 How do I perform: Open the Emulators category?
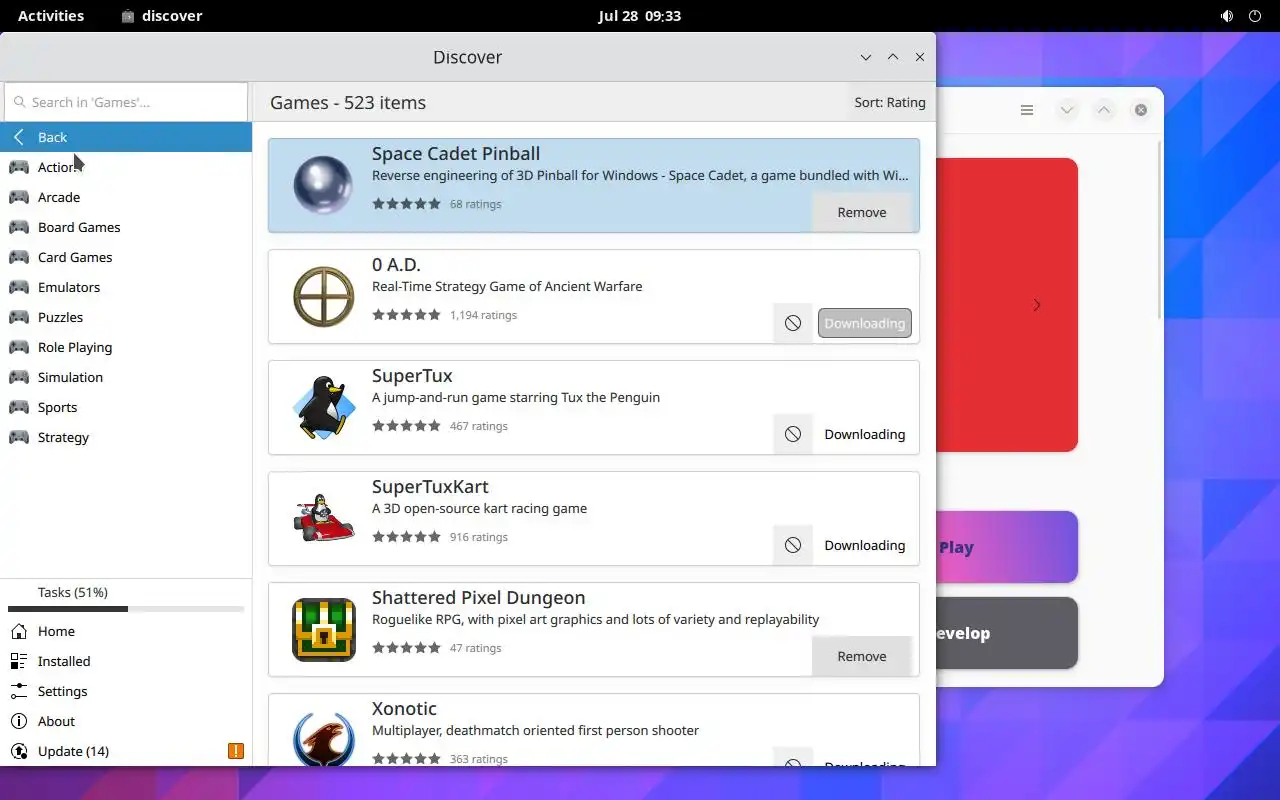(126, 287)
